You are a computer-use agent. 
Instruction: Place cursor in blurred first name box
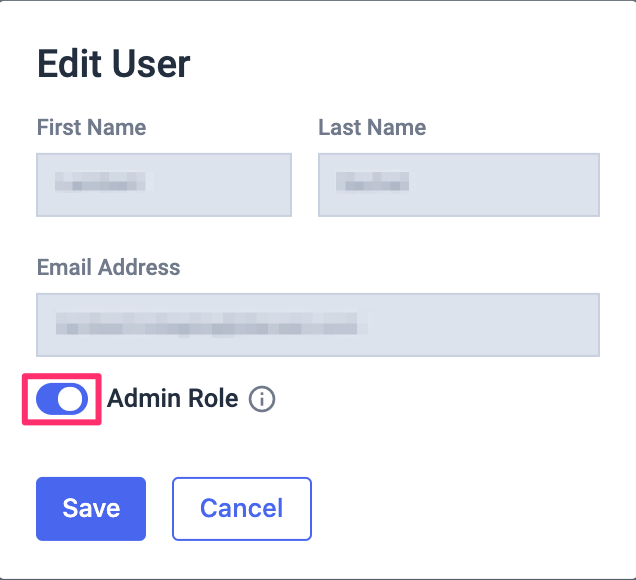tap(164, 185)
